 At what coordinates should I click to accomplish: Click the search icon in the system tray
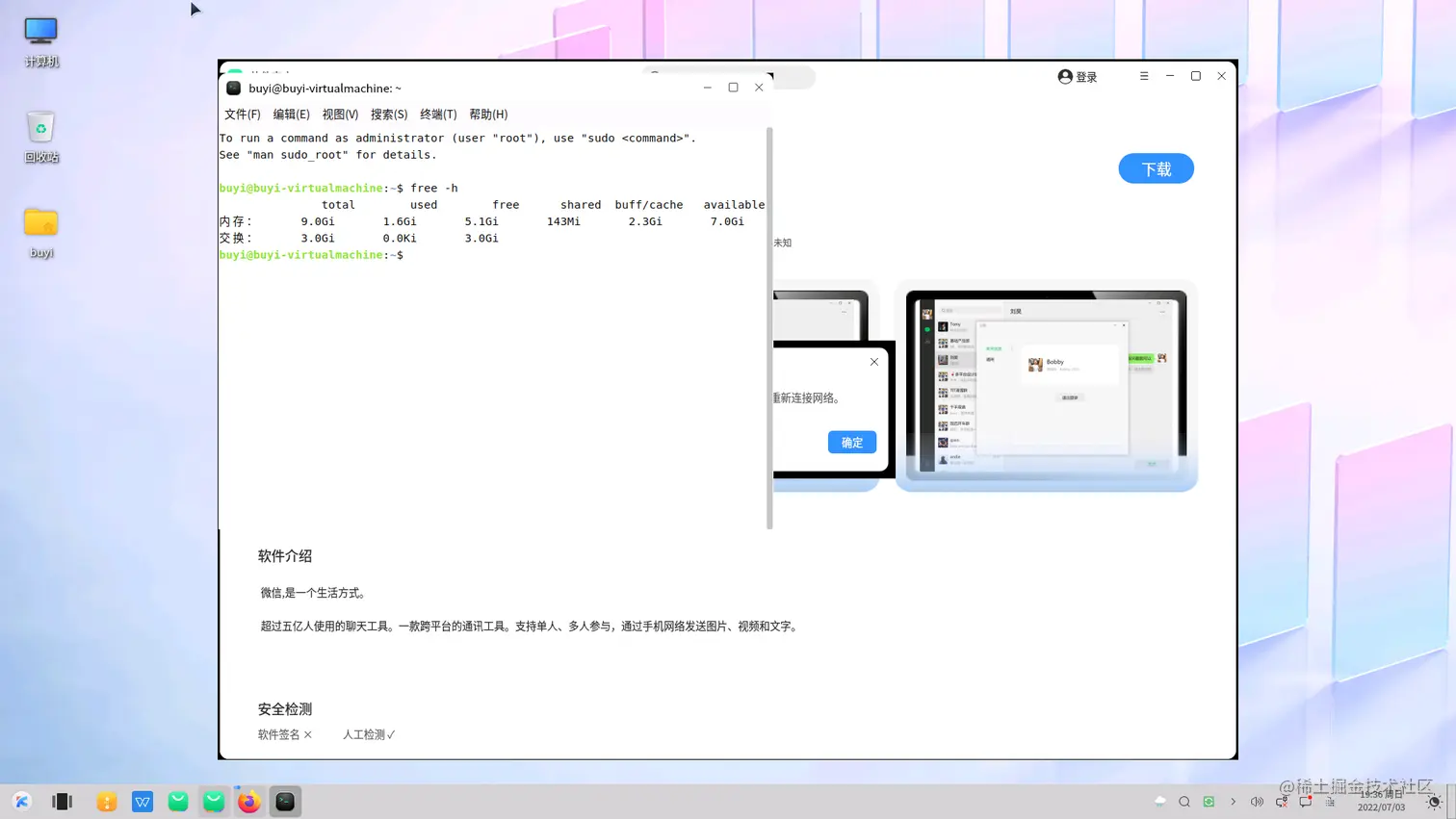(x=1184, y=802)
